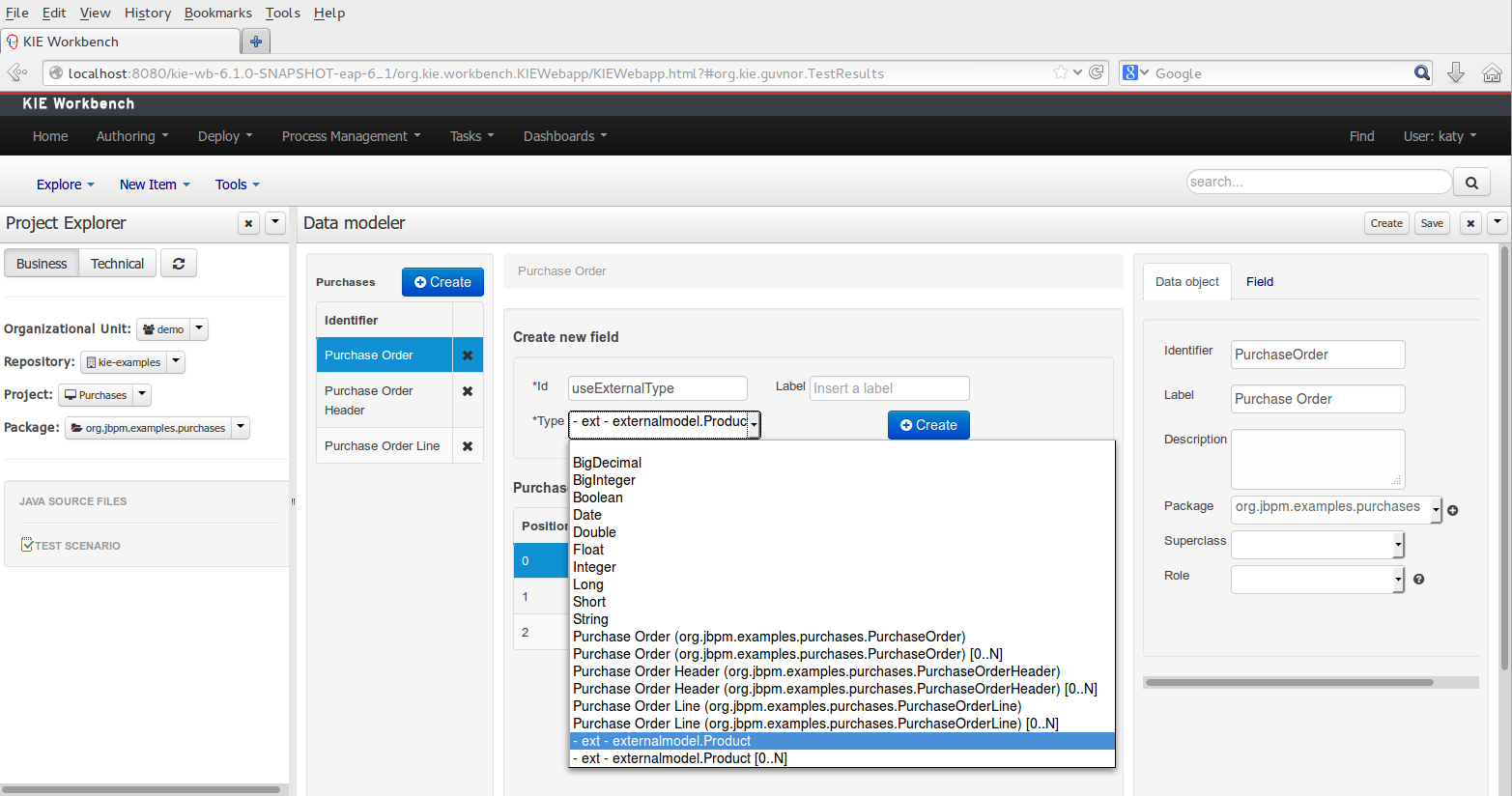Open the help icon beside Role

coord(1418,580)
